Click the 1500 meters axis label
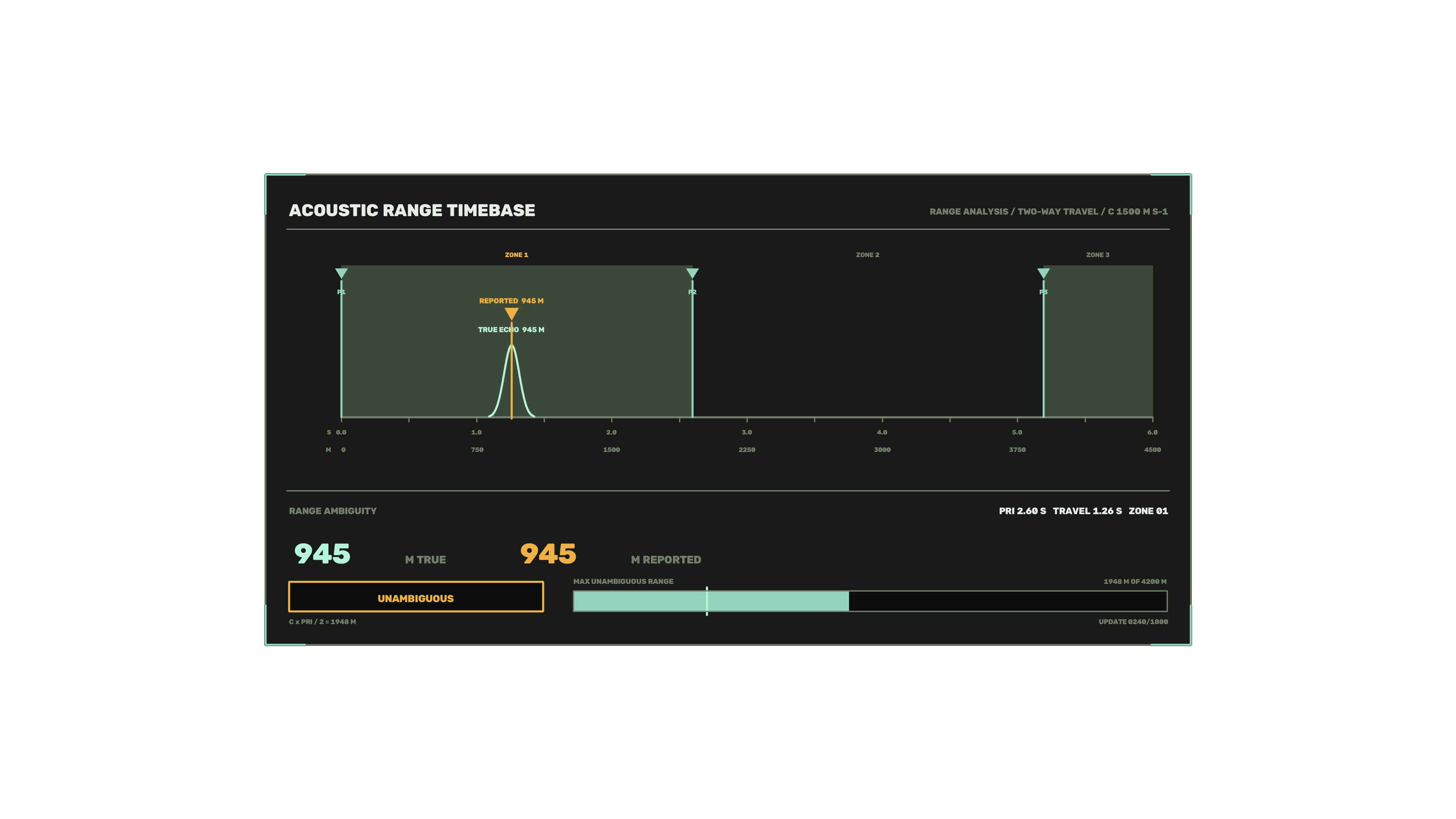This screenshot has width=1456, height=819. pyautogui.click(x=612, y=450)
